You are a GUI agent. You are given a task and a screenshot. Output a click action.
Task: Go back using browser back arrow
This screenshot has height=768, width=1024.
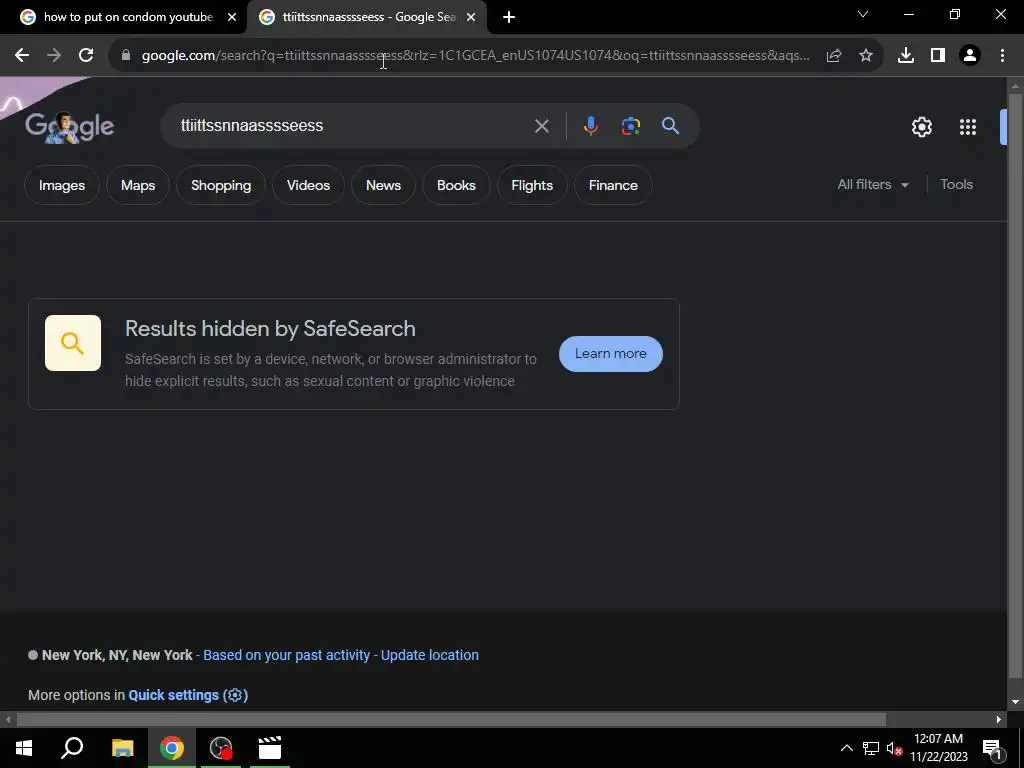coord(22,56)
